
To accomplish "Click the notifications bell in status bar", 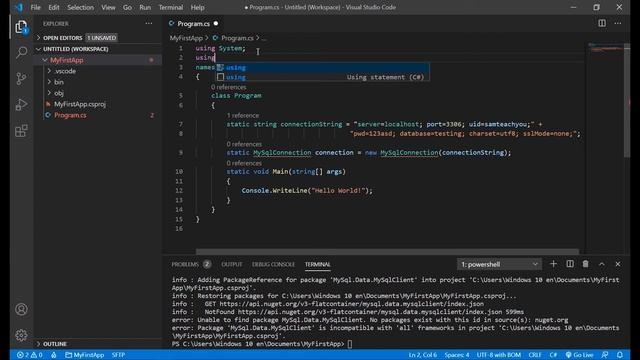I will click(620, 355).
